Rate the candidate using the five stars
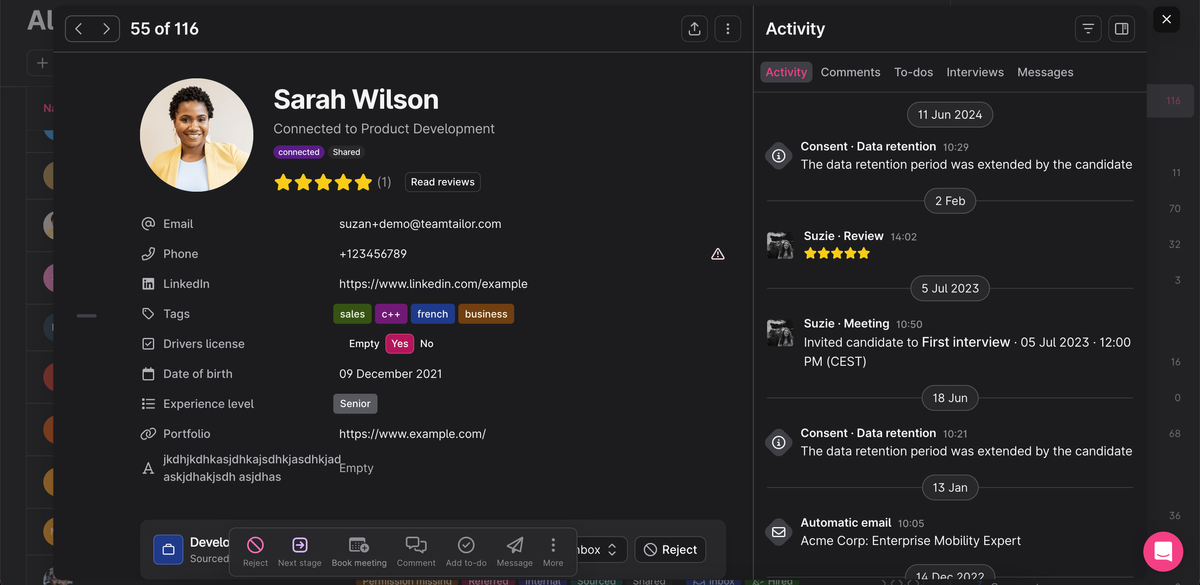This screenshot has width=1200, height=585. click(323, 182)
